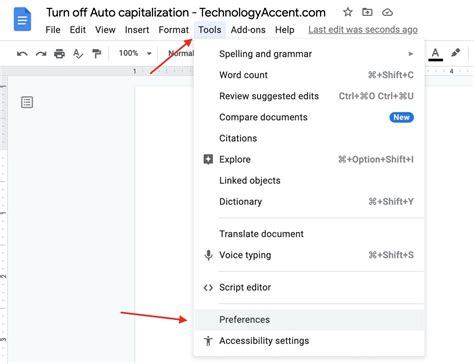Image resolution: width=474 pixels, height=364 pixels.
Task: Open Explore from Tools menu
Action: click(309, 159)
